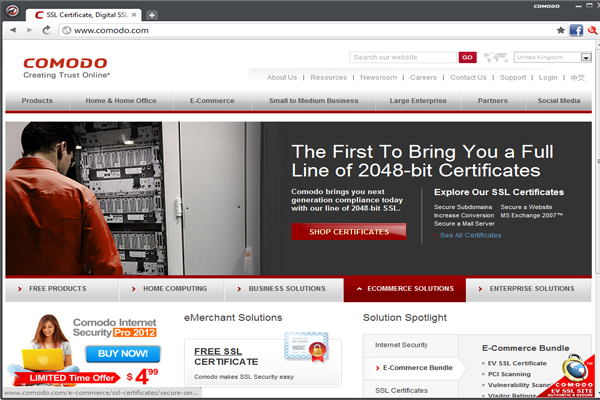600x400 pixels.
Task: Click the server room banner image
Action: coord(133,198)
